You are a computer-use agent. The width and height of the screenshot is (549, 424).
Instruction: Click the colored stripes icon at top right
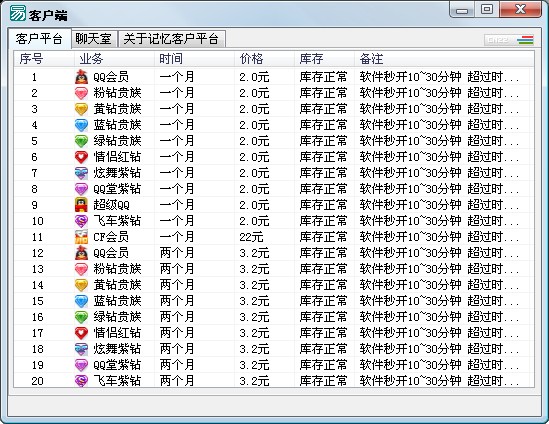(x=525, y=40)
